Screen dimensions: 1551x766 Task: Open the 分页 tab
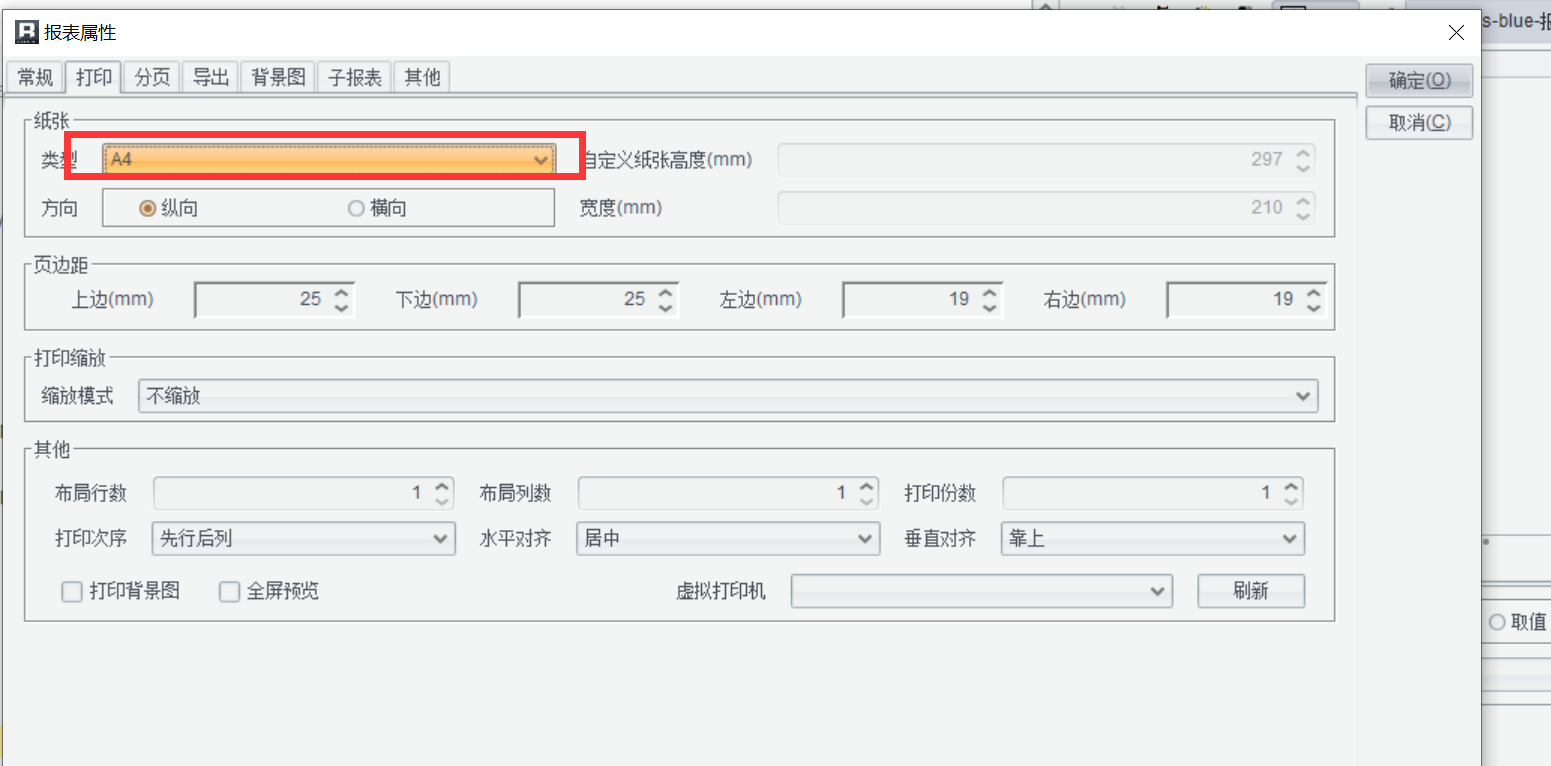152,77
